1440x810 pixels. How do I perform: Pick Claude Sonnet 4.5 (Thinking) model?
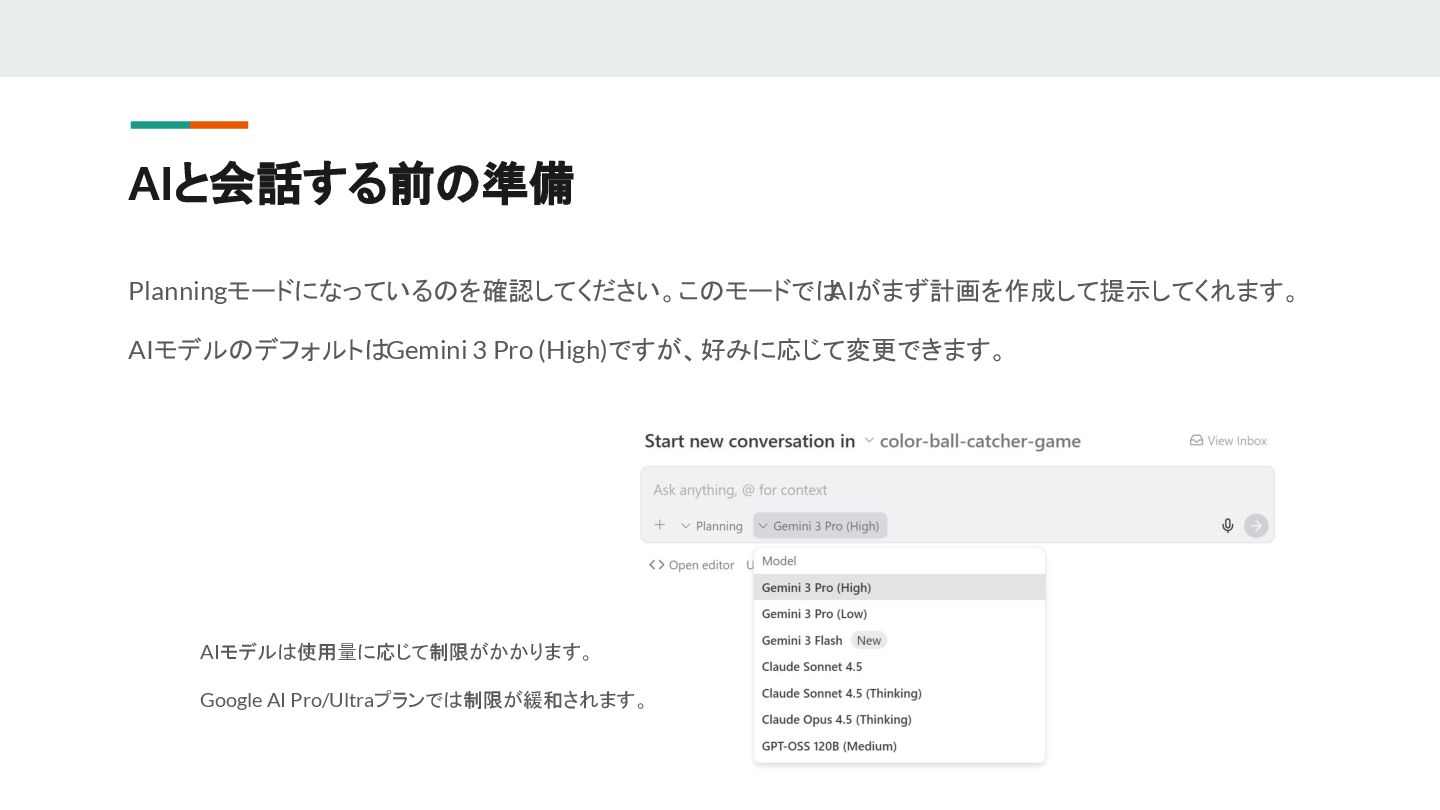pos(899,693)
